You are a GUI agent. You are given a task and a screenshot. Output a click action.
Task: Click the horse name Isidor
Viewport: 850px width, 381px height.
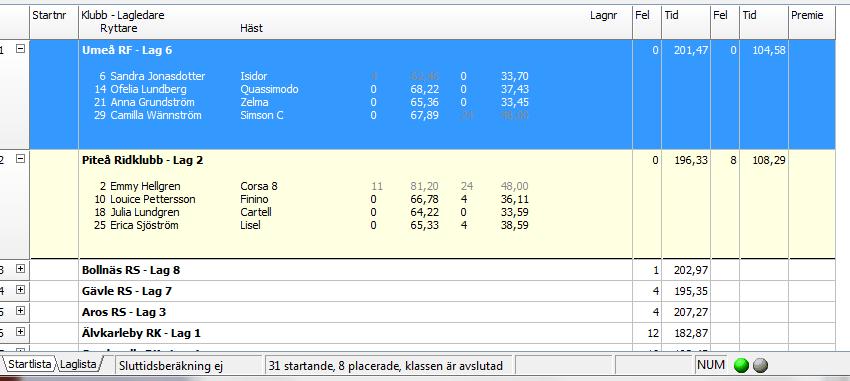pyautogui.click(x=254, y=76)
